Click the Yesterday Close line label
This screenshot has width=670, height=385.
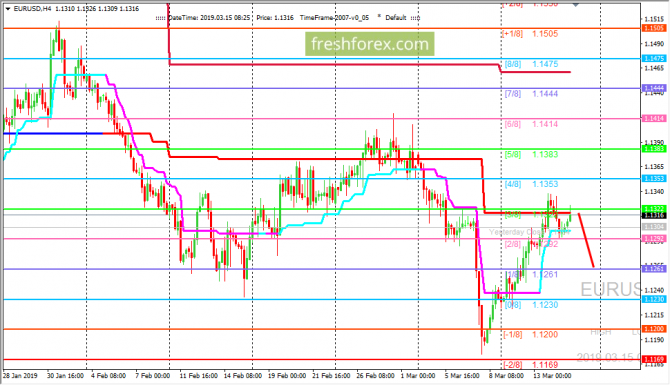[x=516, y=232]
